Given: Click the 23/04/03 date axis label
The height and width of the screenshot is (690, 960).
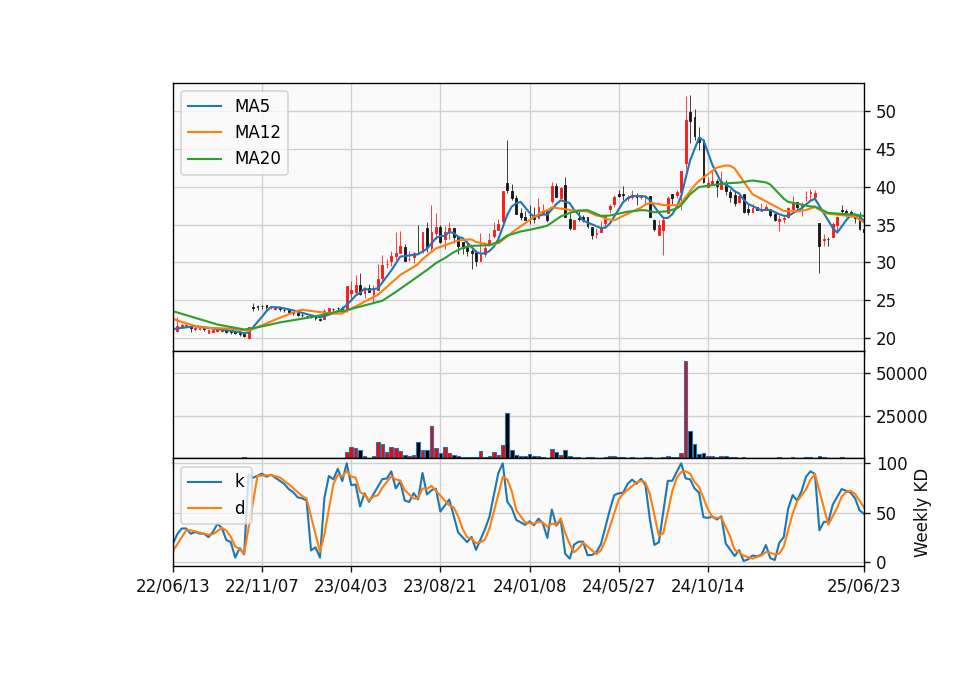Looking at the screenshot, I should coord(351,587).
